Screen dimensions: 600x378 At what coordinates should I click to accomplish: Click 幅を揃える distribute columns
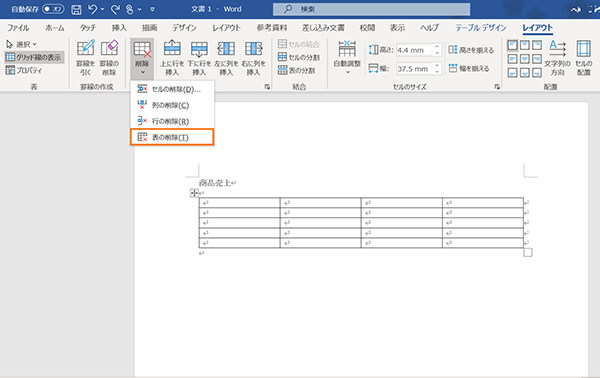(x=469, y=69)
